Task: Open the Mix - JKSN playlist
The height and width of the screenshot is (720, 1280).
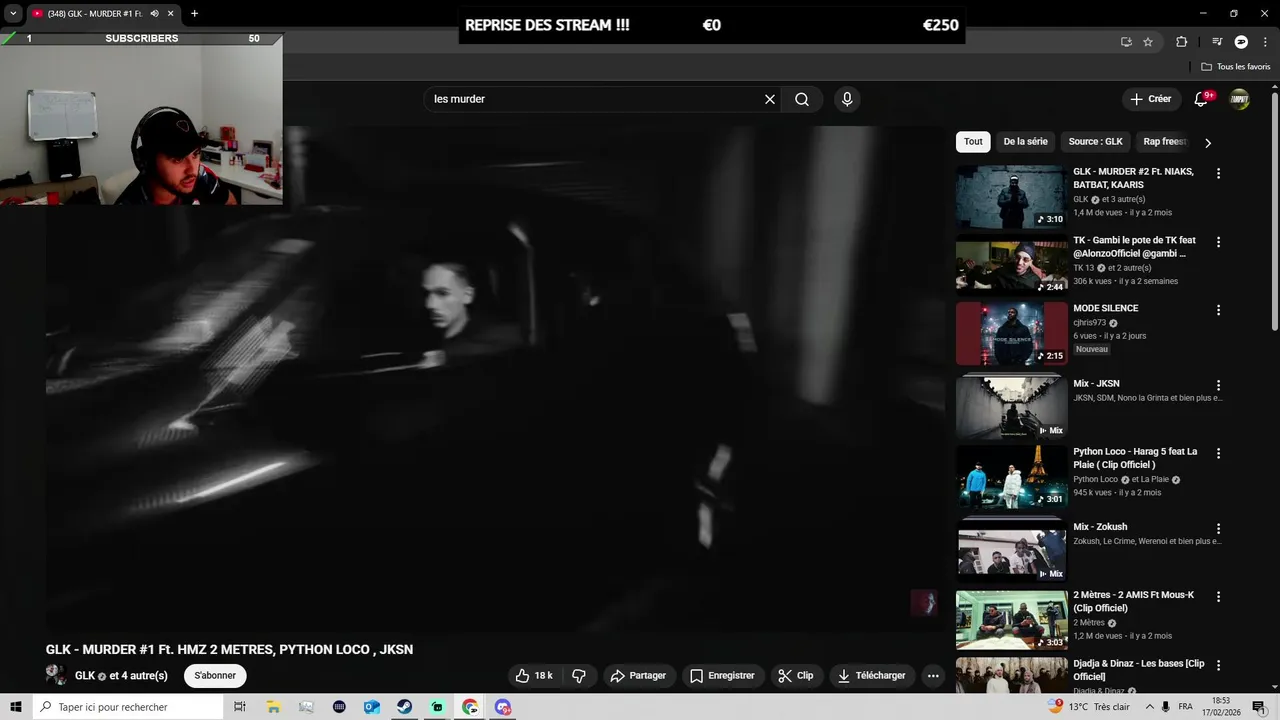Action: 1011,408
